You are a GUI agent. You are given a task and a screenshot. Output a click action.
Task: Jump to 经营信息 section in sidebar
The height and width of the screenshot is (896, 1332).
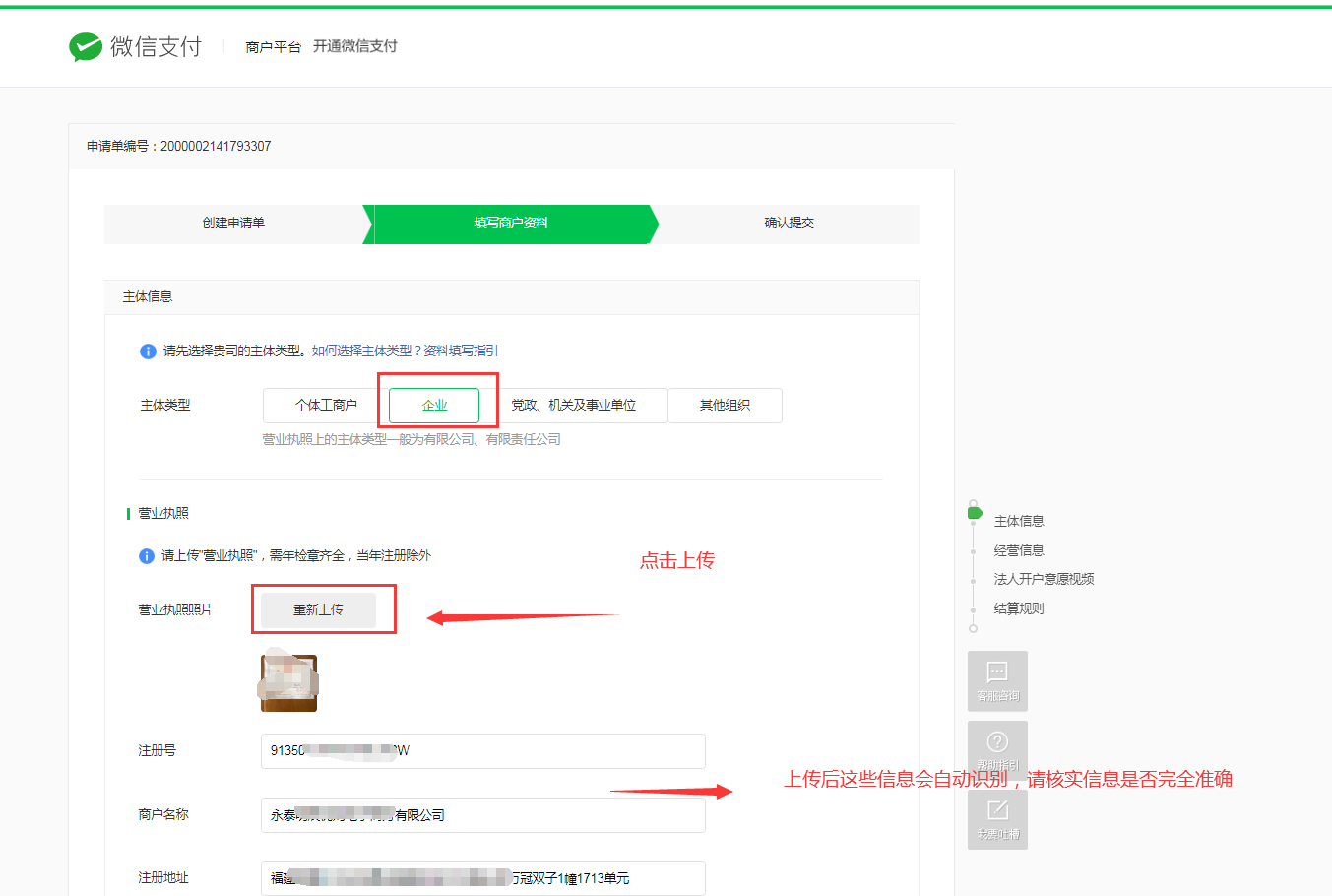(1019, 550)
